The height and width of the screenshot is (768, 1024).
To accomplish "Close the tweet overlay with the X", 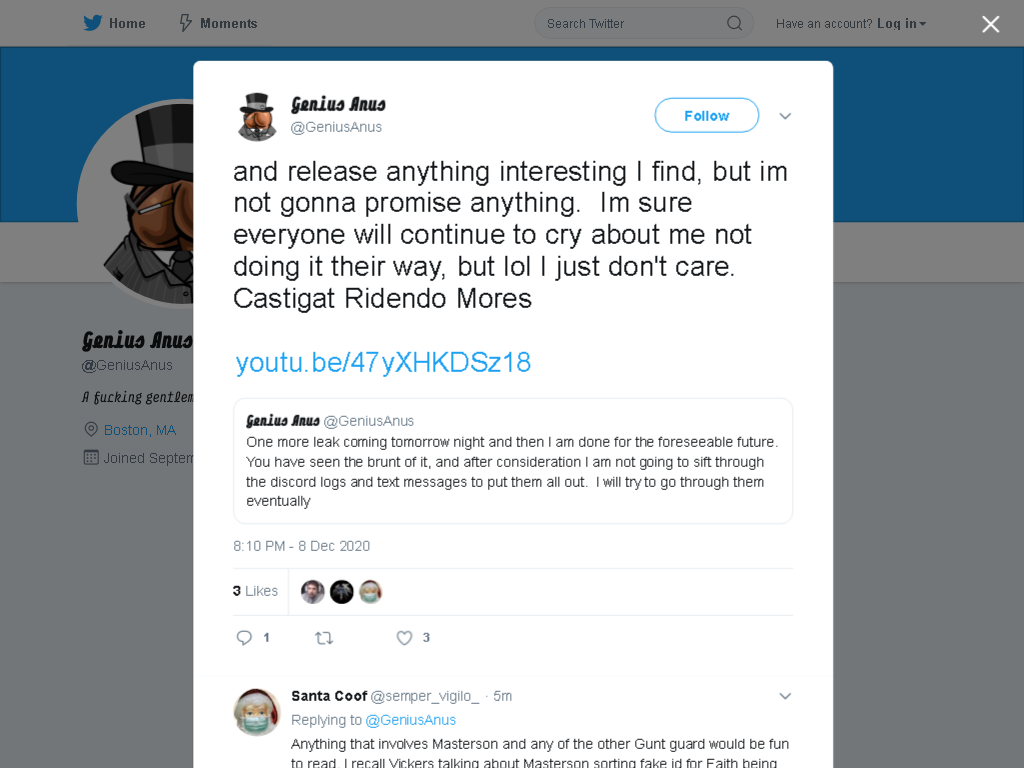I will click(x=991, y=24).
